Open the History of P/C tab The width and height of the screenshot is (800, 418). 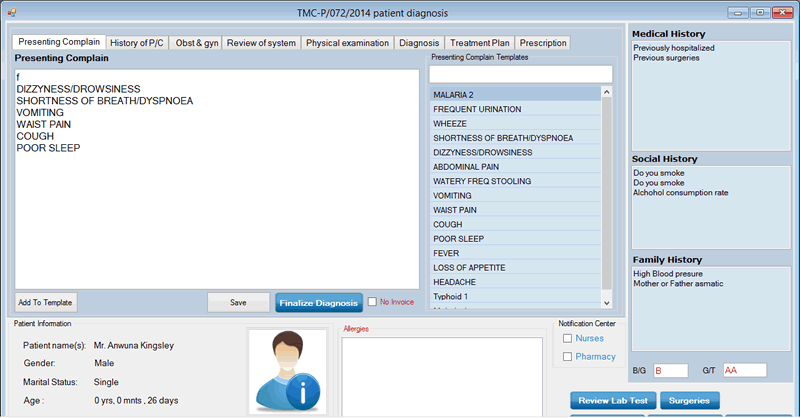(137, 43)
